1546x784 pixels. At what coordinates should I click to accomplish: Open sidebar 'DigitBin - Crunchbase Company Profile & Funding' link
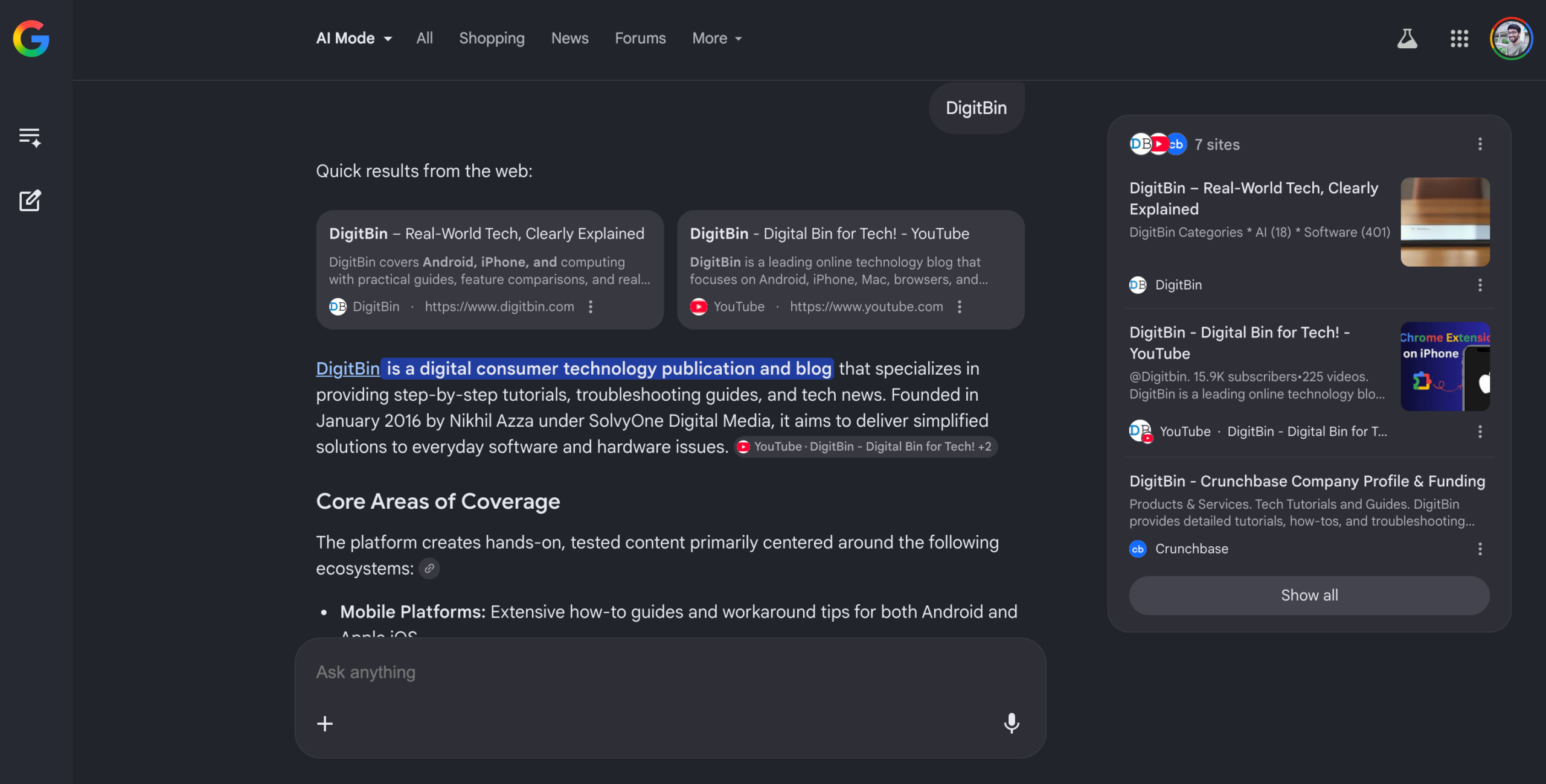(1306, 481)
